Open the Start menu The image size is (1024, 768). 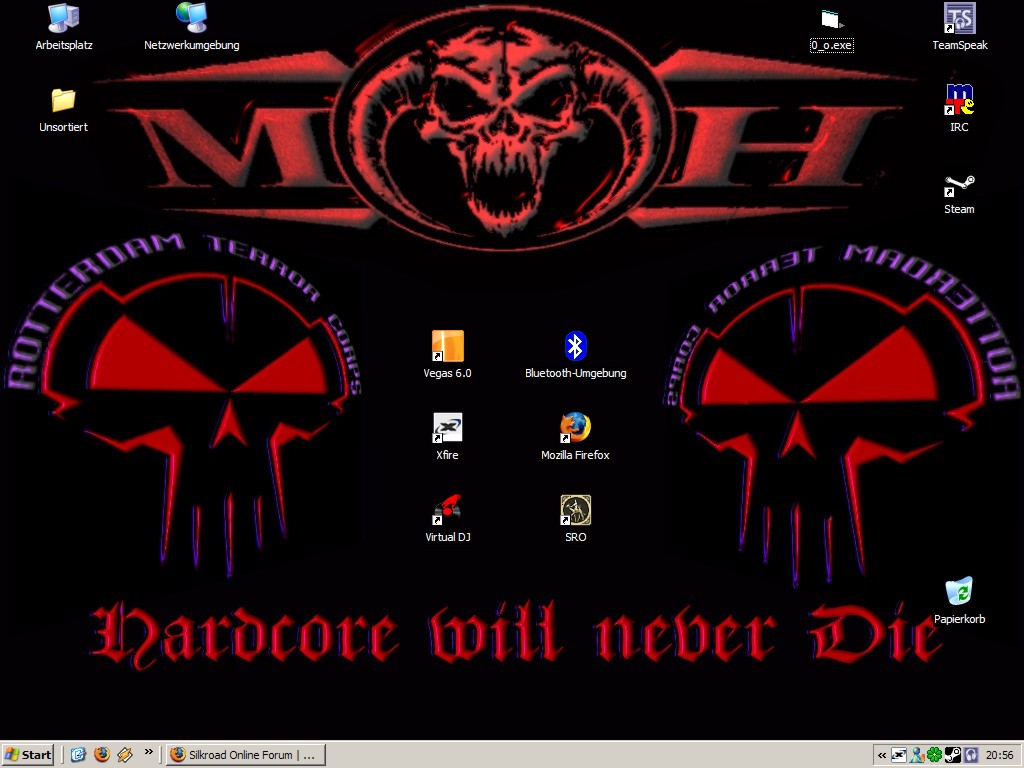[28, 755]
